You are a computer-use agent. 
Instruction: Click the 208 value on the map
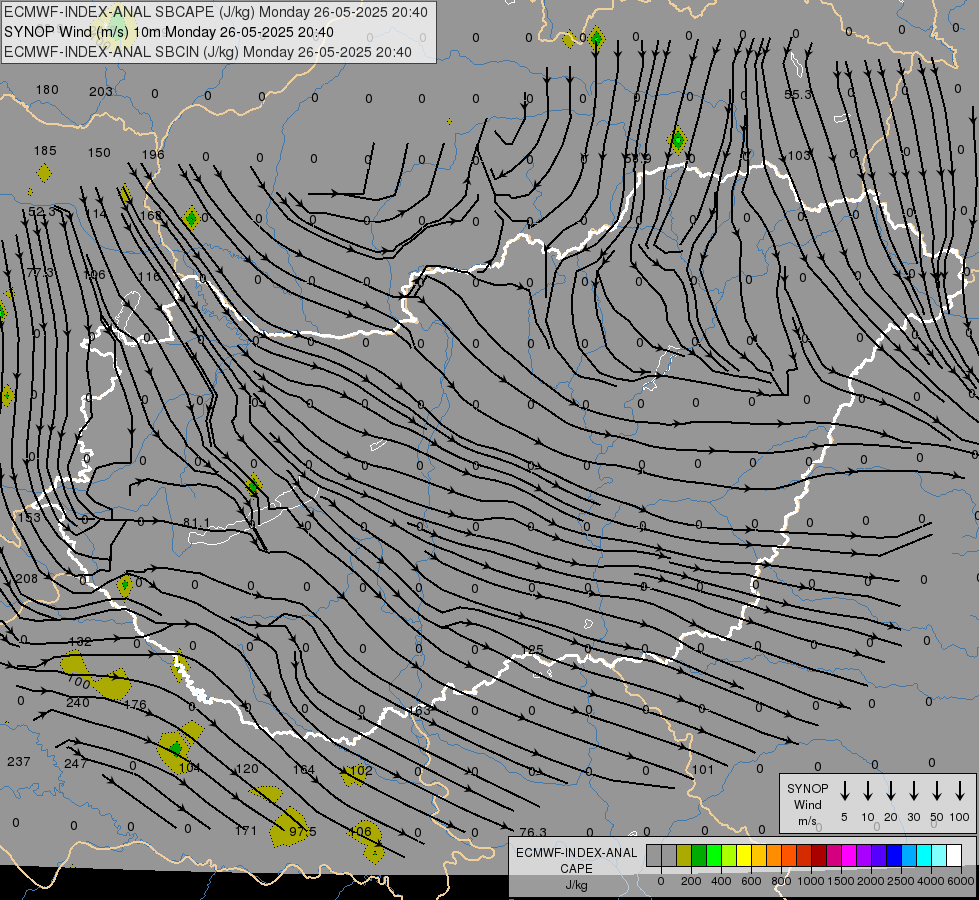pyautogui.click(x=27, y=578)
